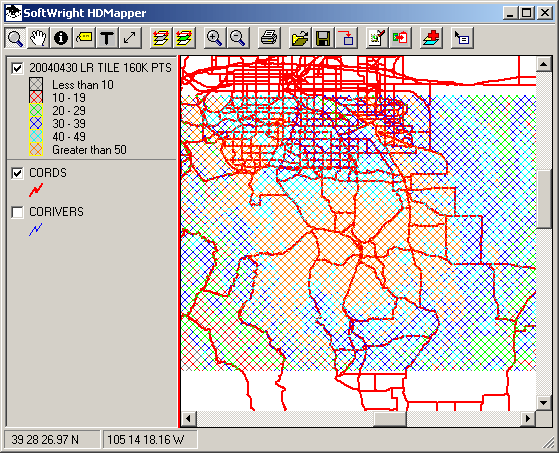This screenshot has width=559, height=453.
Task: Click the 30 - 39 blue swatch
Action: tap(36, 123)
